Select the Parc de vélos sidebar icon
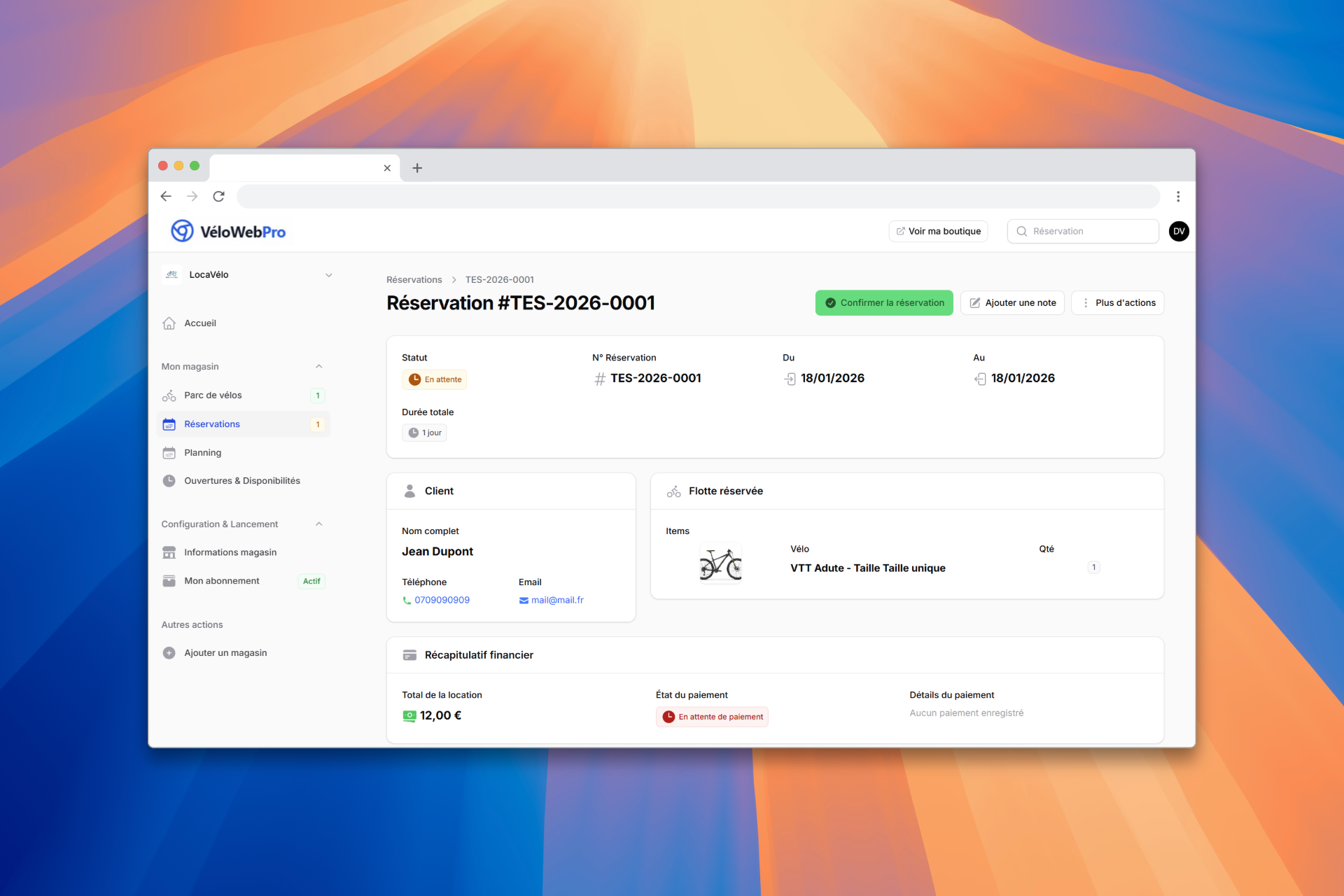1344x896 pixels. (169, 395)
